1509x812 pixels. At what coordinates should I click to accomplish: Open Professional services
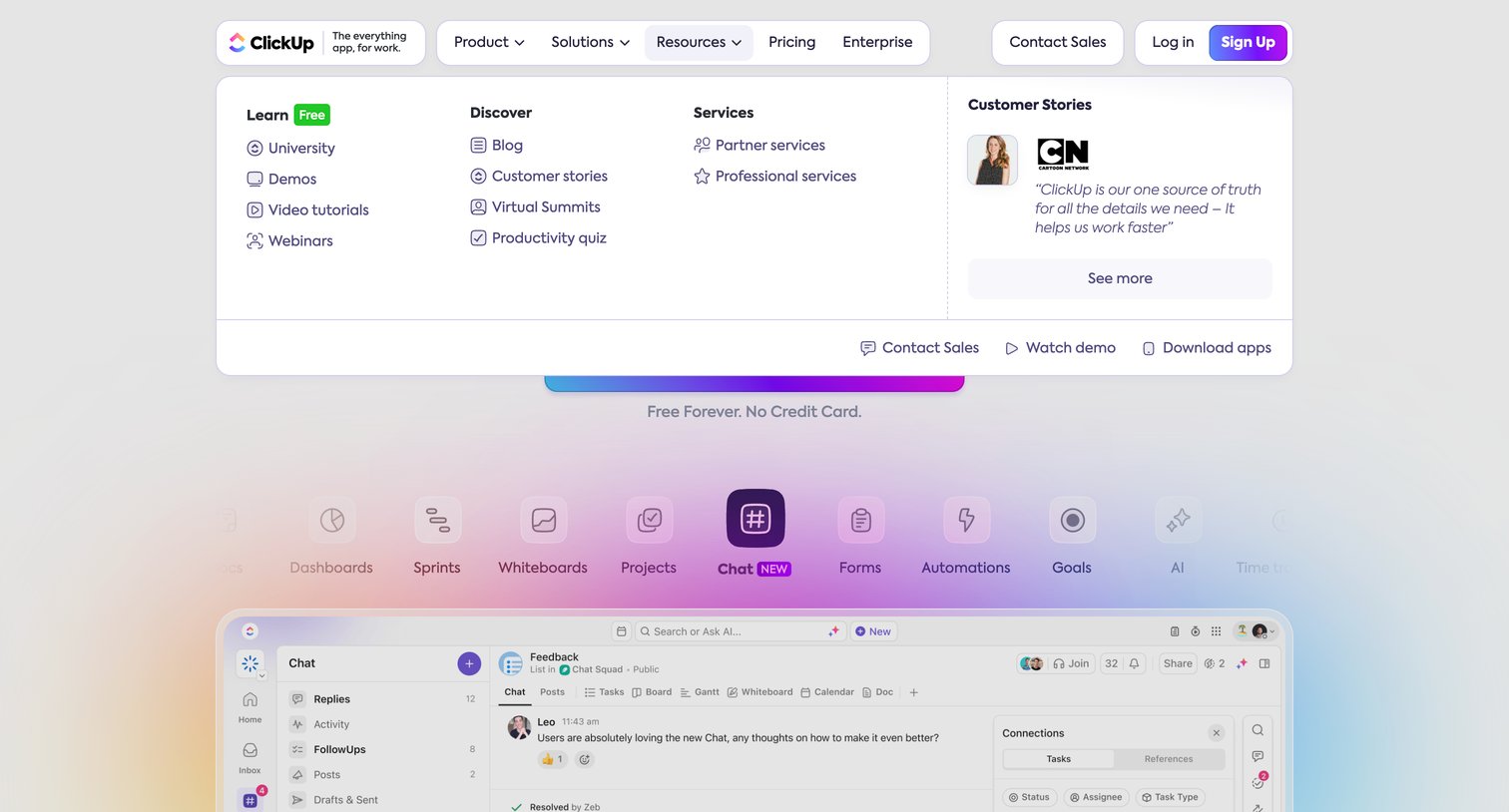(774, 176)
